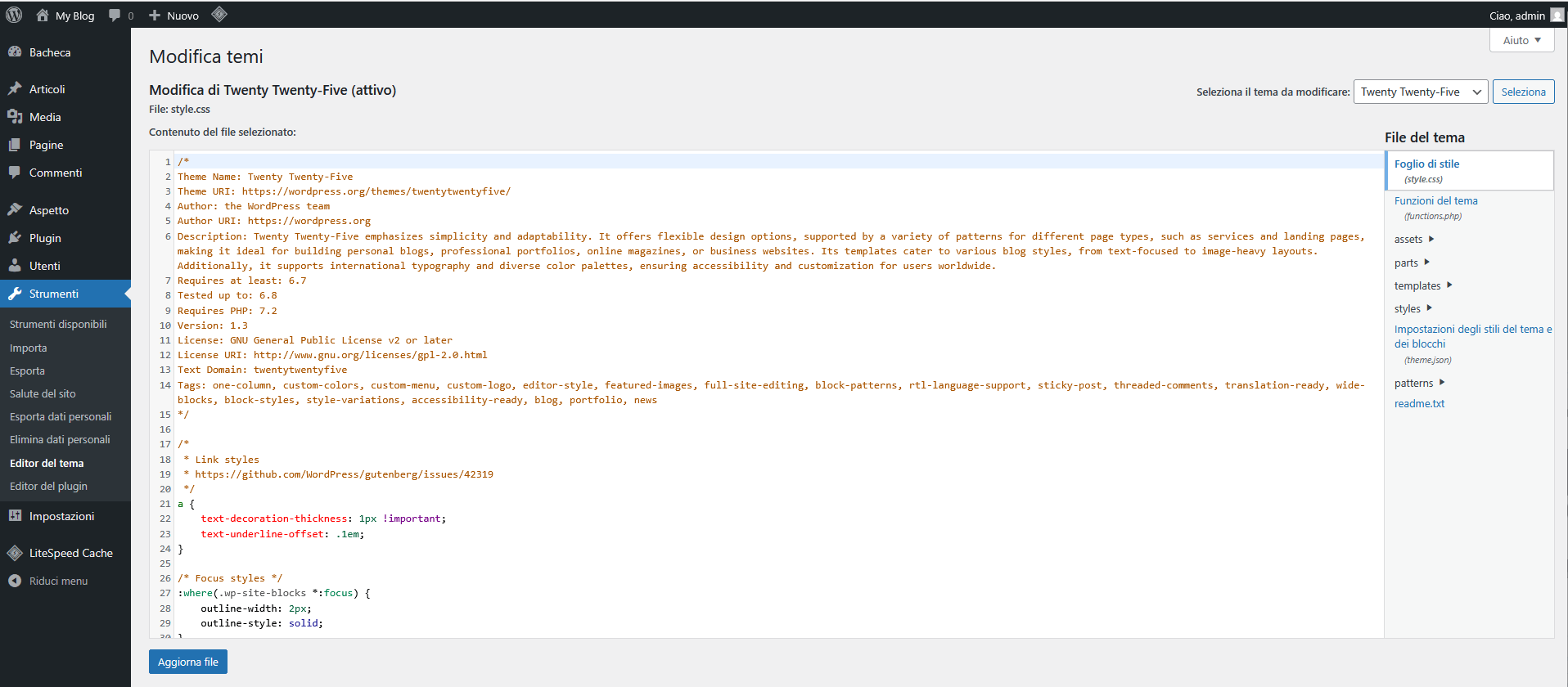This screenshot has height=687, width=1568.
Task: Click the plus Nuovo icon
Action: pyautogui.click(x=155, y=15)
